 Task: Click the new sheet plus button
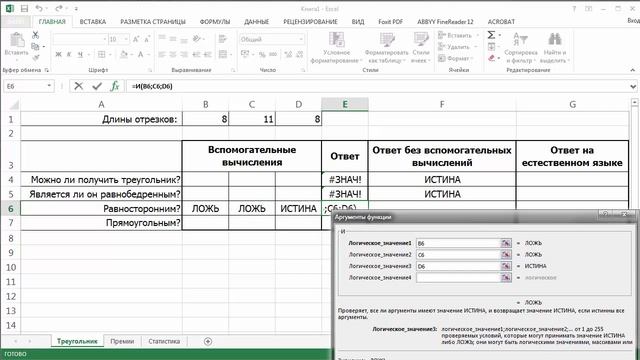pyautogui.click(x=208, y=341)
